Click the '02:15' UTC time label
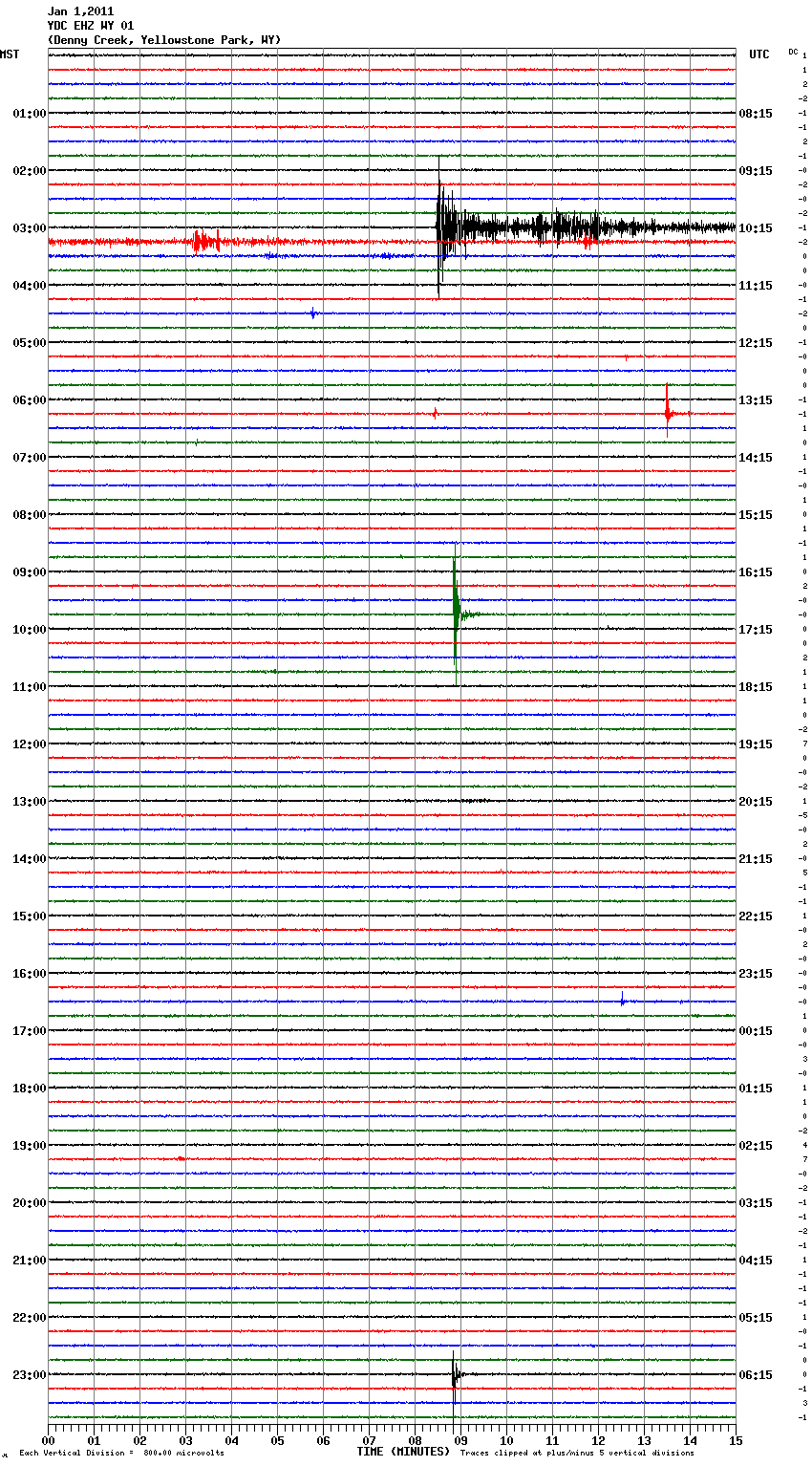This screenshot has width=812, height=1466. [756, 1146]
